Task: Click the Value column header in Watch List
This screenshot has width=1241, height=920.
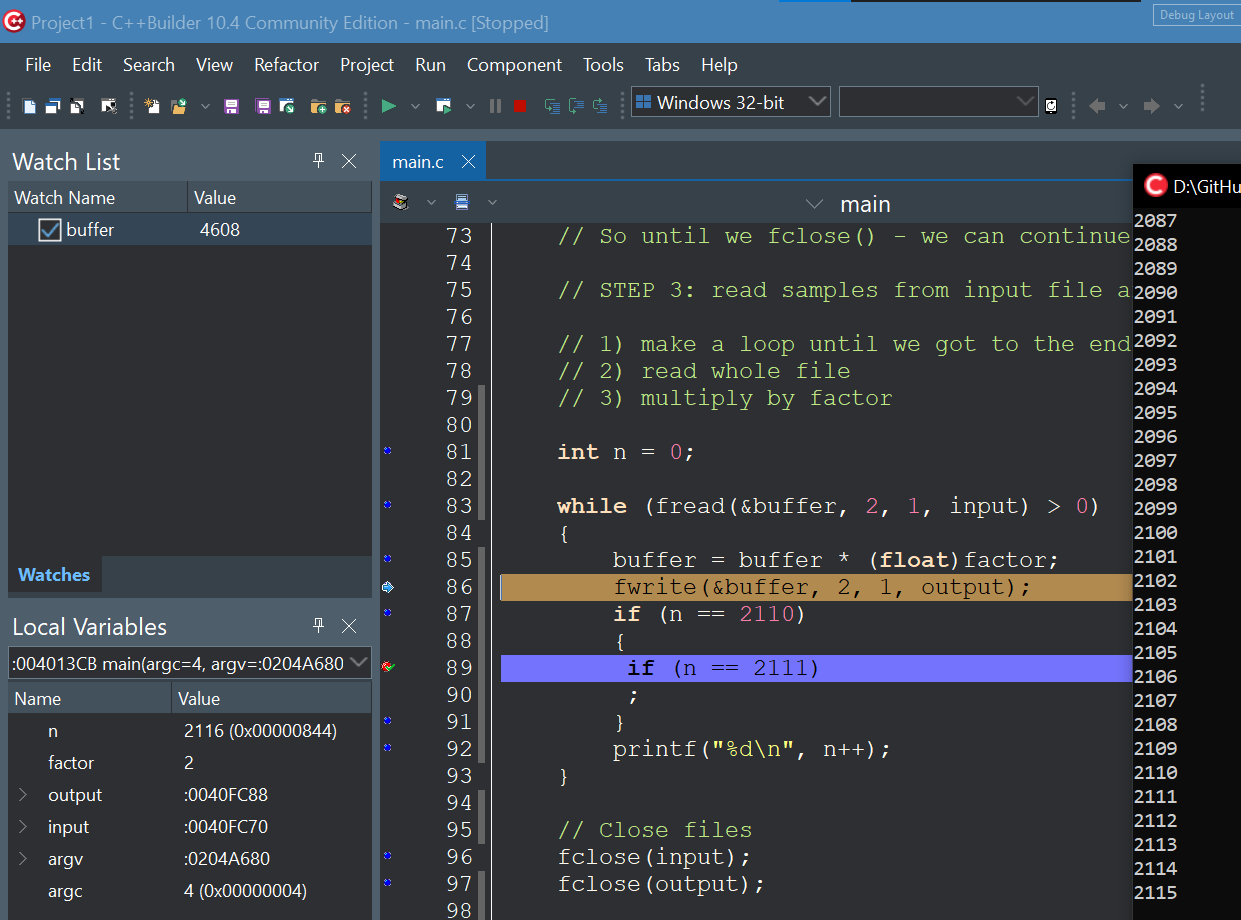Action: (215, 198)
